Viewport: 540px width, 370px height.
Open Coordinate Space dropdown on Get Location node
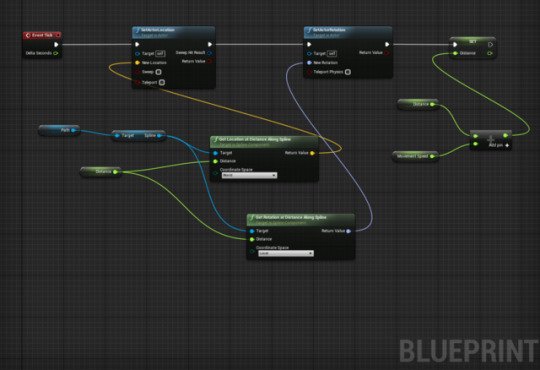point(249,175)
